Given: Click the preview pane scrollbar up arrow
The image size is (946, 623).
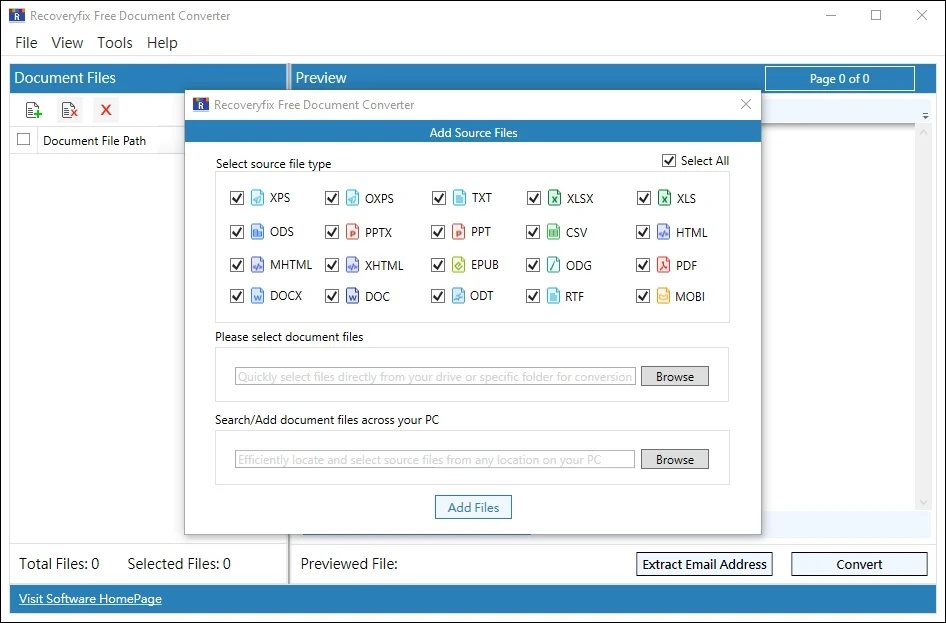Looking at the screenshot, I should click(923, 131).
